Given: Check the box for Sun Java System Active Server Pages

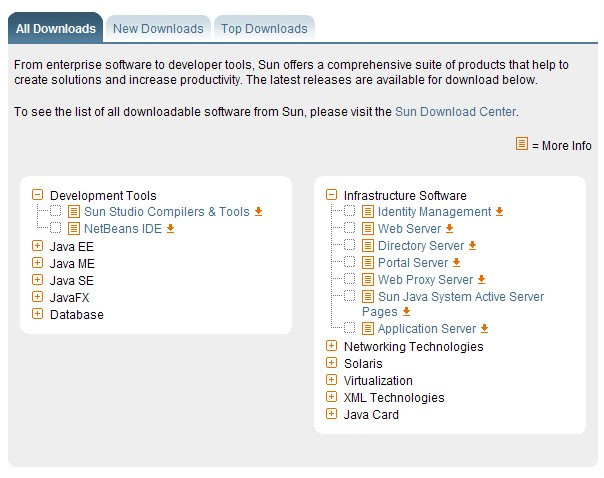Looking at the screenshot, I should (349, 295).
